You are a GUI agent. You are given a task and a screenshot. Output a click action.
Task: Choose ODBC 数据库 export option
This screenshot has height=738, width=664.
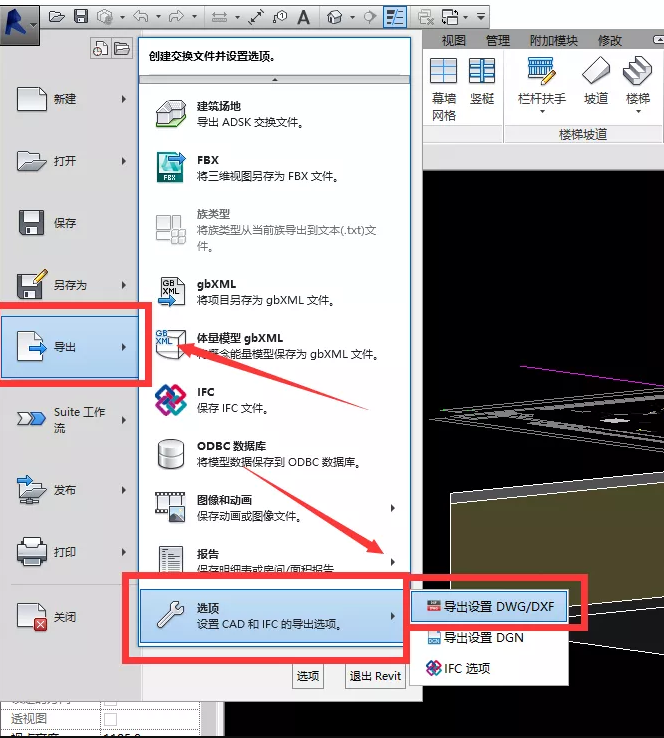(x=274, y=454)
